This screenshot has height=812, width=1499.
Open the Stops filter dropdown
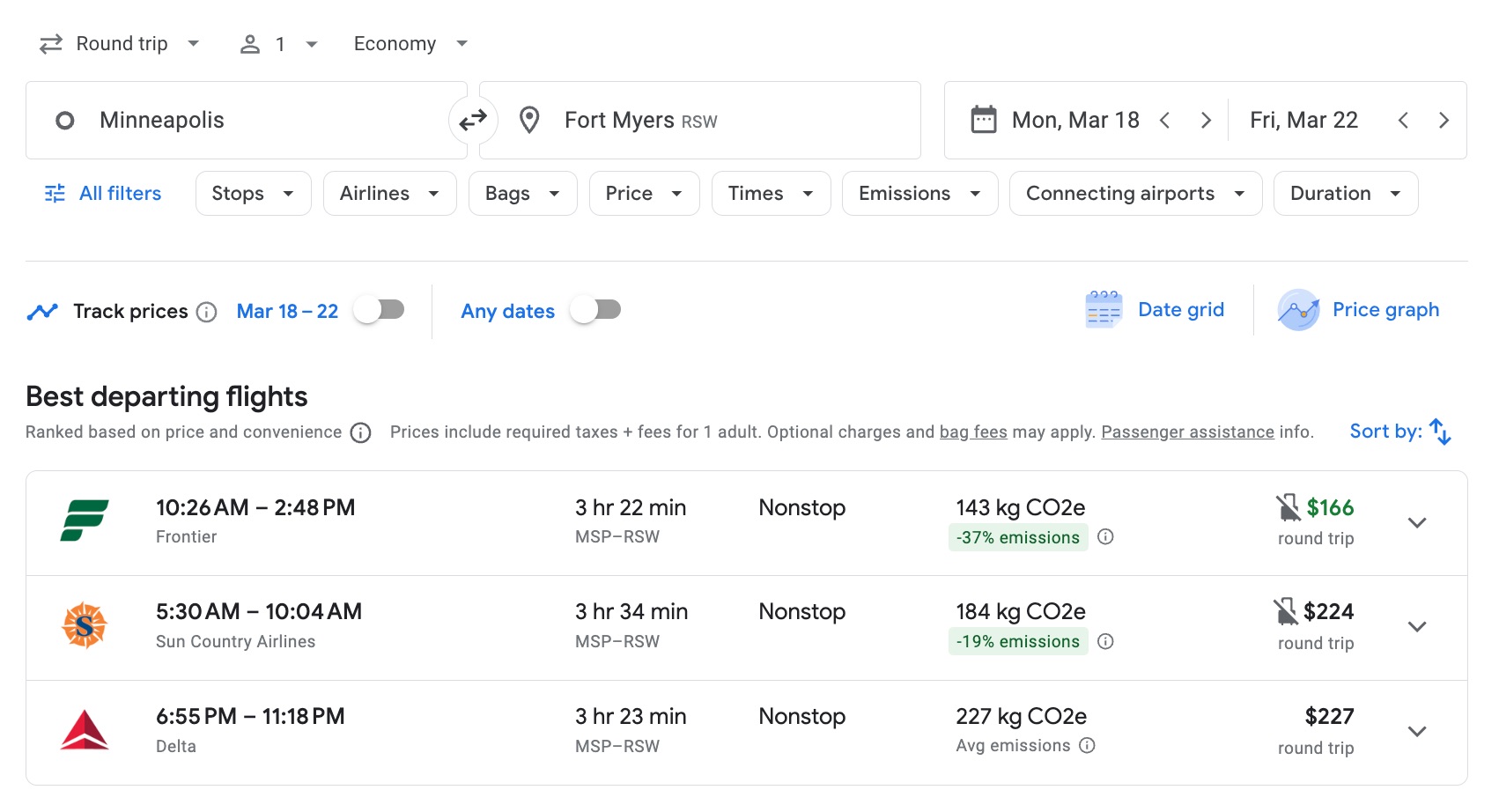[x=253, y=193]
